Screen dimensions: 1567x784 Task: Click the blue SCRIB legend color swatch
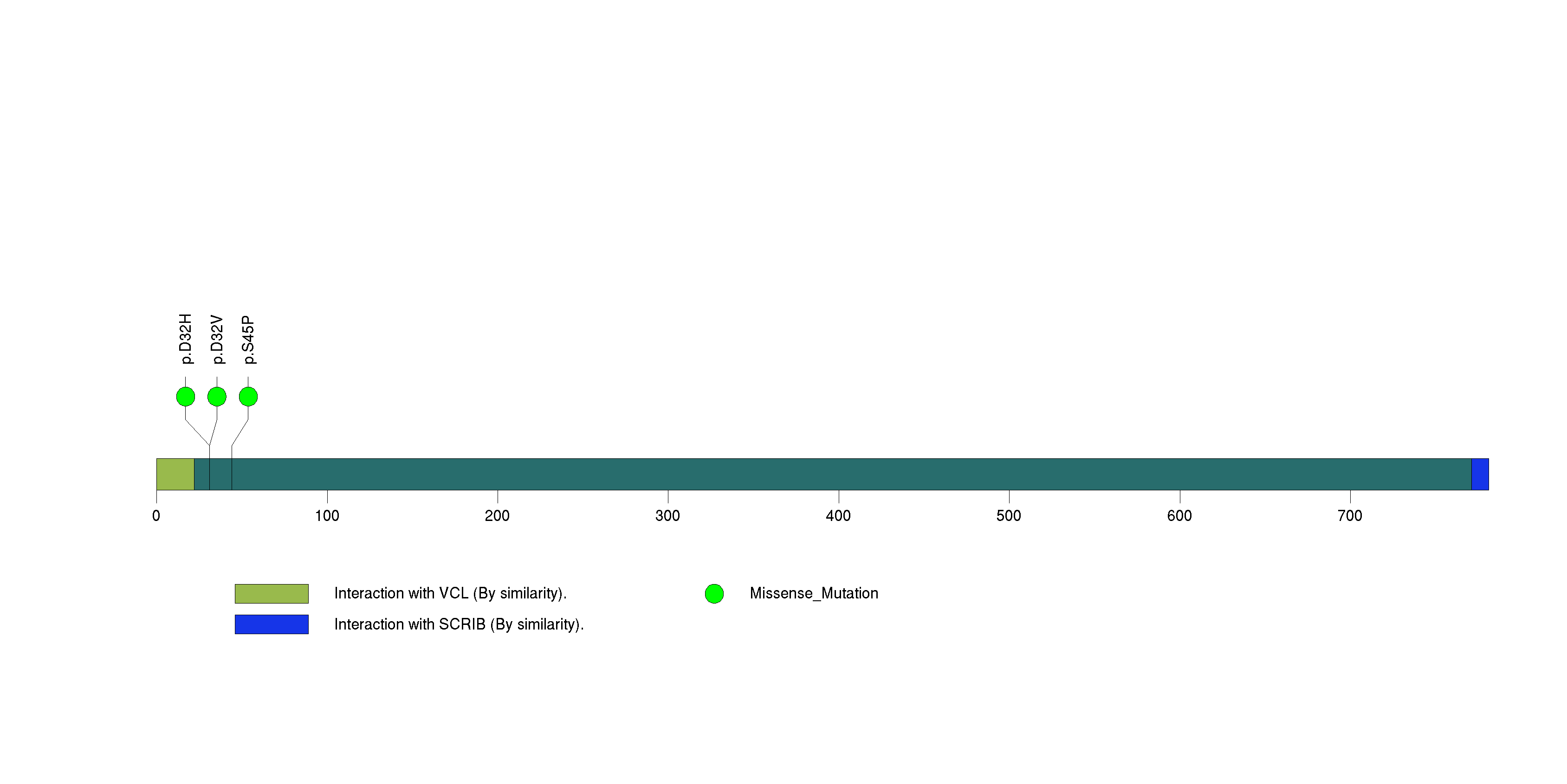[272, 624]
